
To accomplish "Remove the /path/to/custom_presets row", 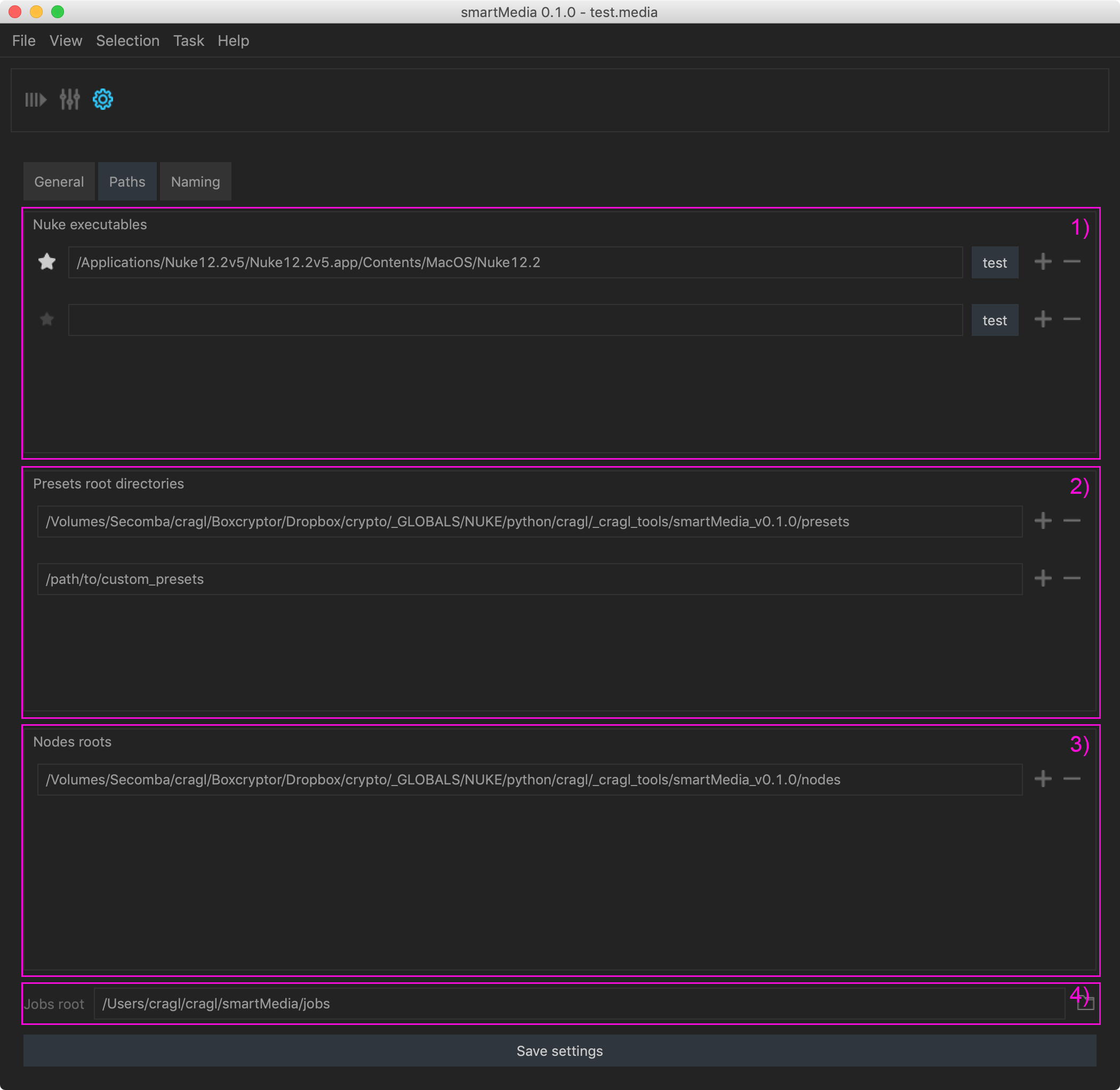I will [x=1071, y=578].
